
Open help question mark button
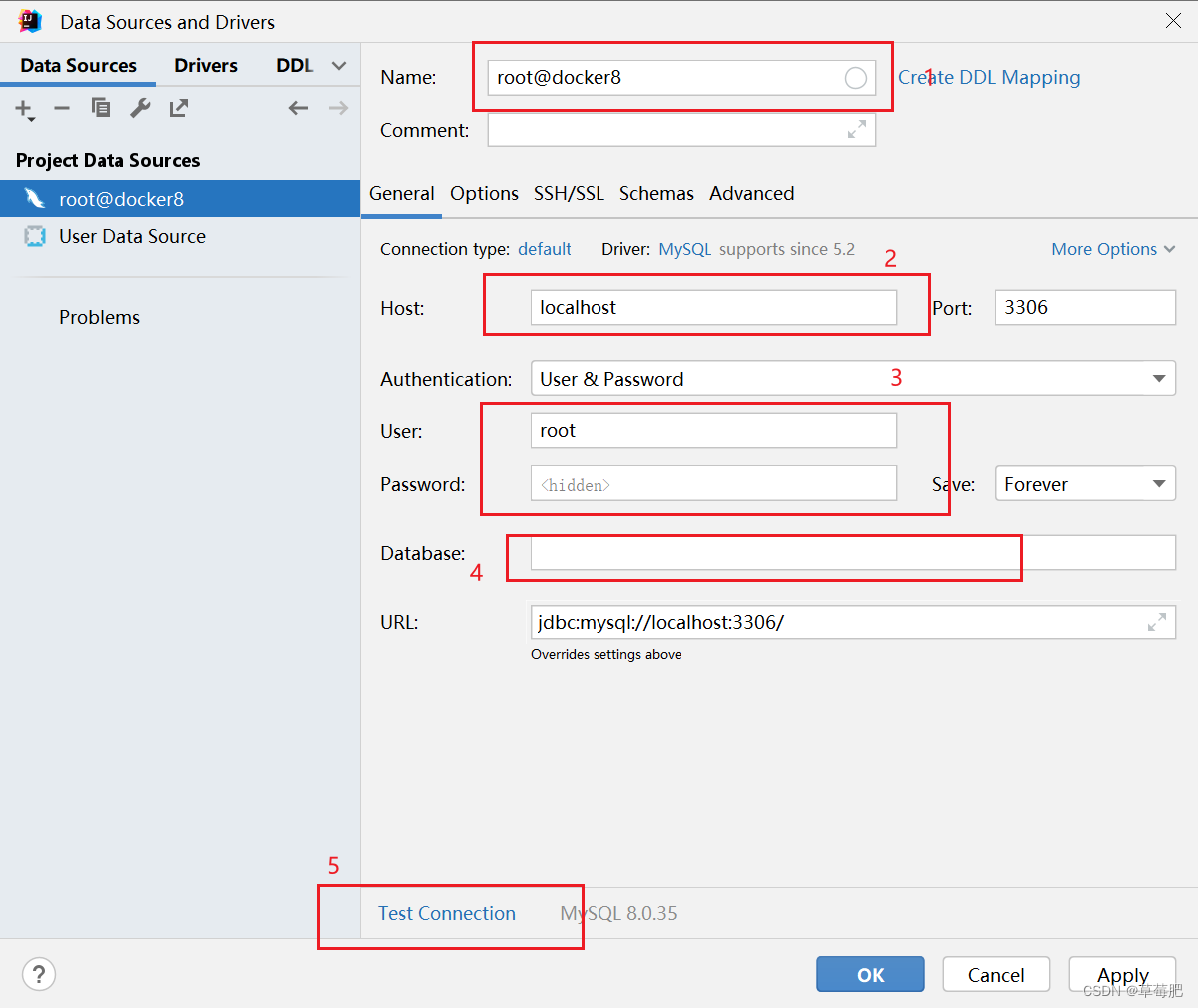[x=39, y=974]
